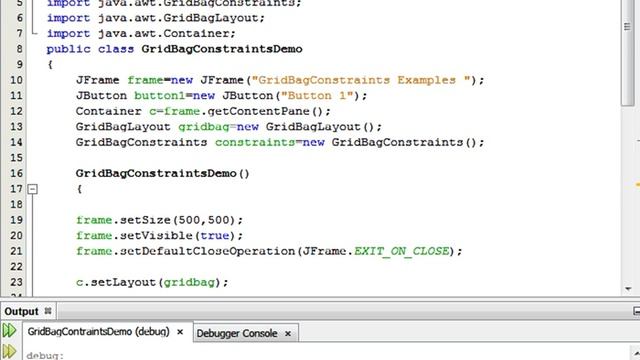Click the constraints variable on line 14
The image size is (640, 360).
pos(255,142)
